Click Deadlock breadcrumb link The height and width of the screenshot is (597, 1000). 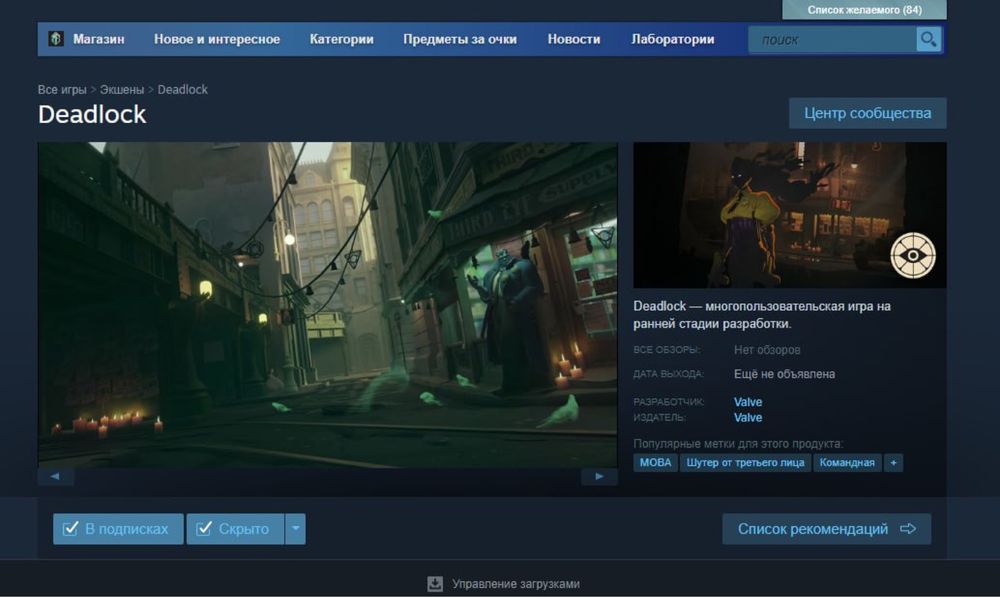(x=182, y=89)
